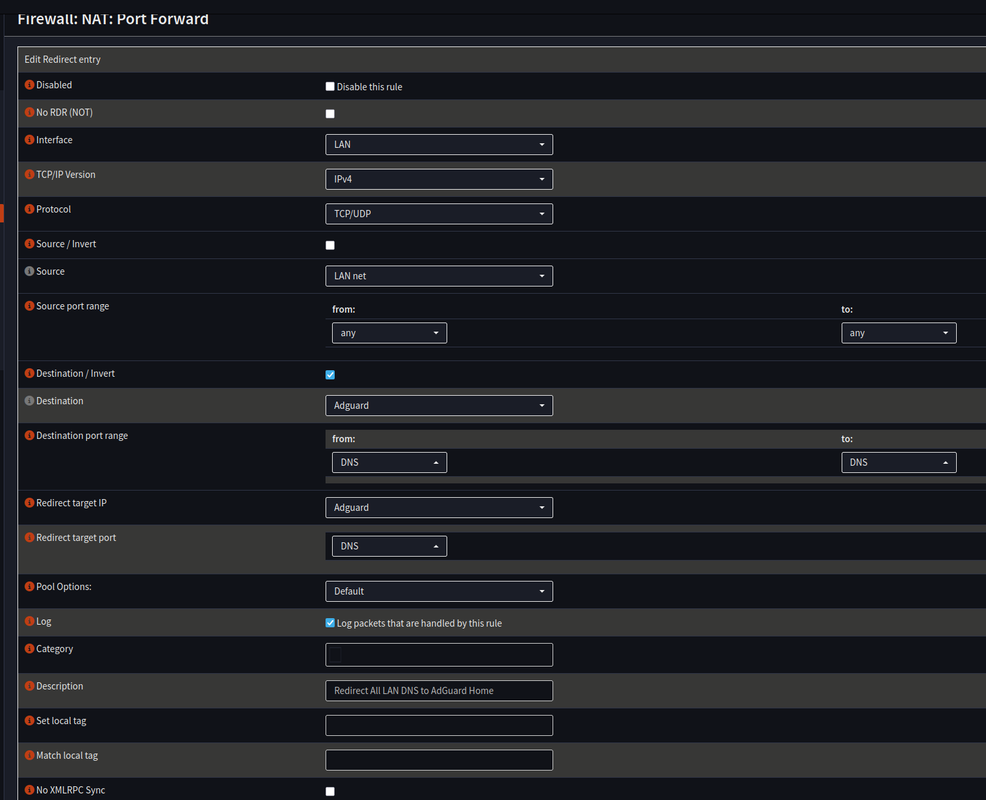986x800 pixels.
Task: Uncheck Log packets handled by this rule
Action: coord(330,623)
